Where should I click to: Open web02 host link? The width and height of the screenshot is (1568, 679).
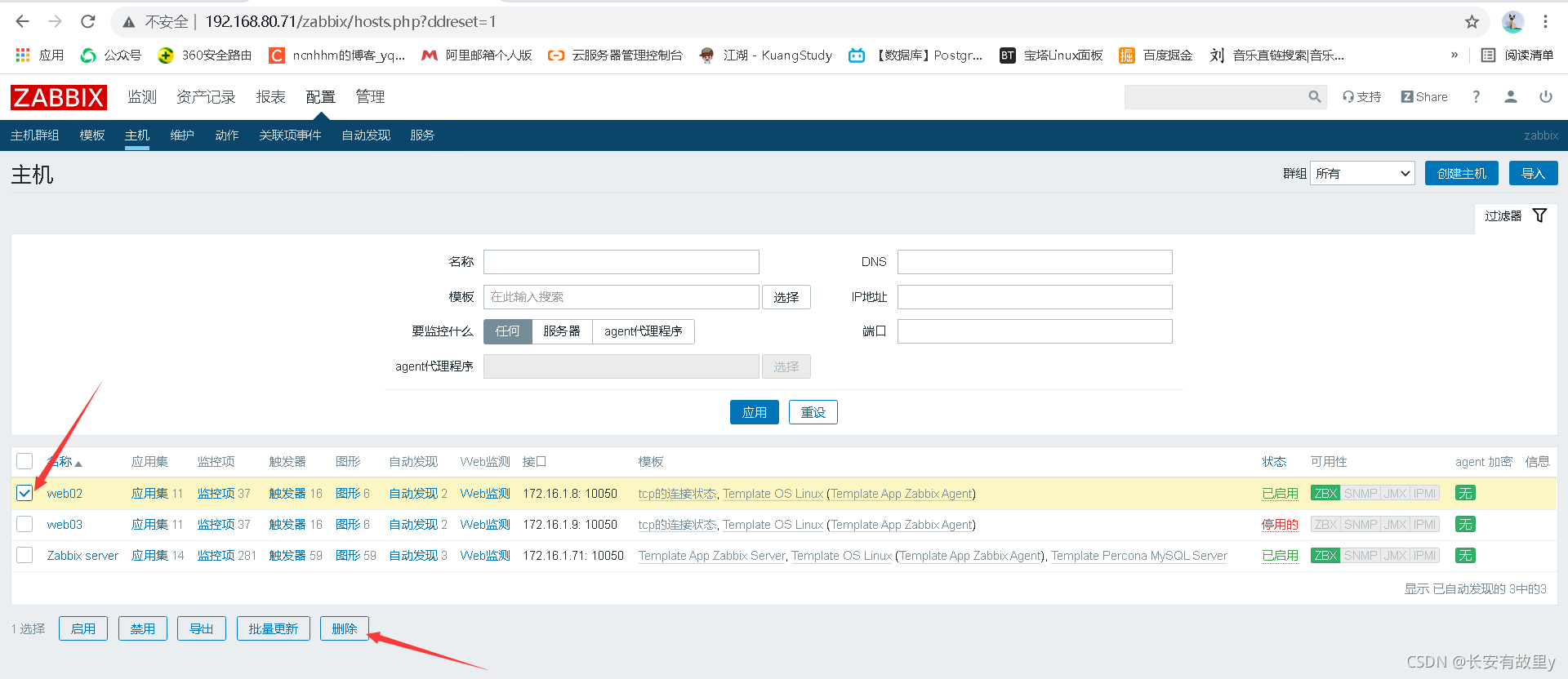[x=65, y=494]
